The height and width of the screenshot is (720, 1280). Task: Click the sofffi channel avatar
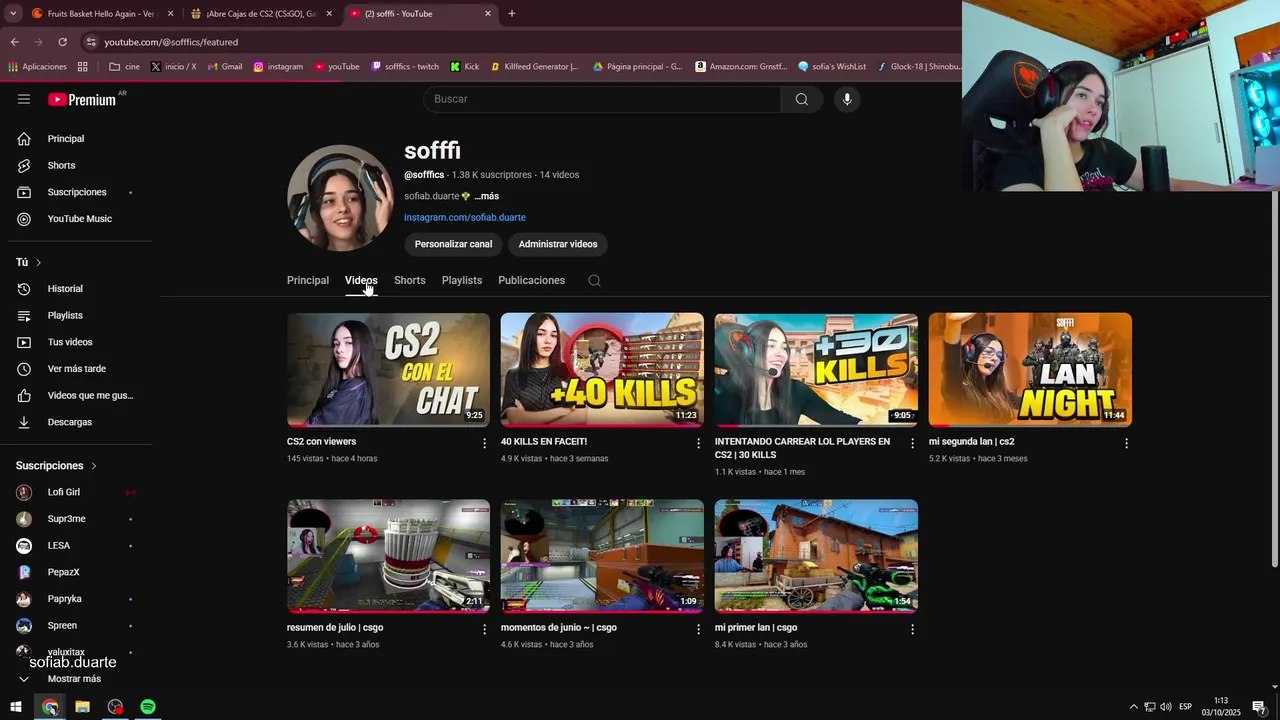340,198
